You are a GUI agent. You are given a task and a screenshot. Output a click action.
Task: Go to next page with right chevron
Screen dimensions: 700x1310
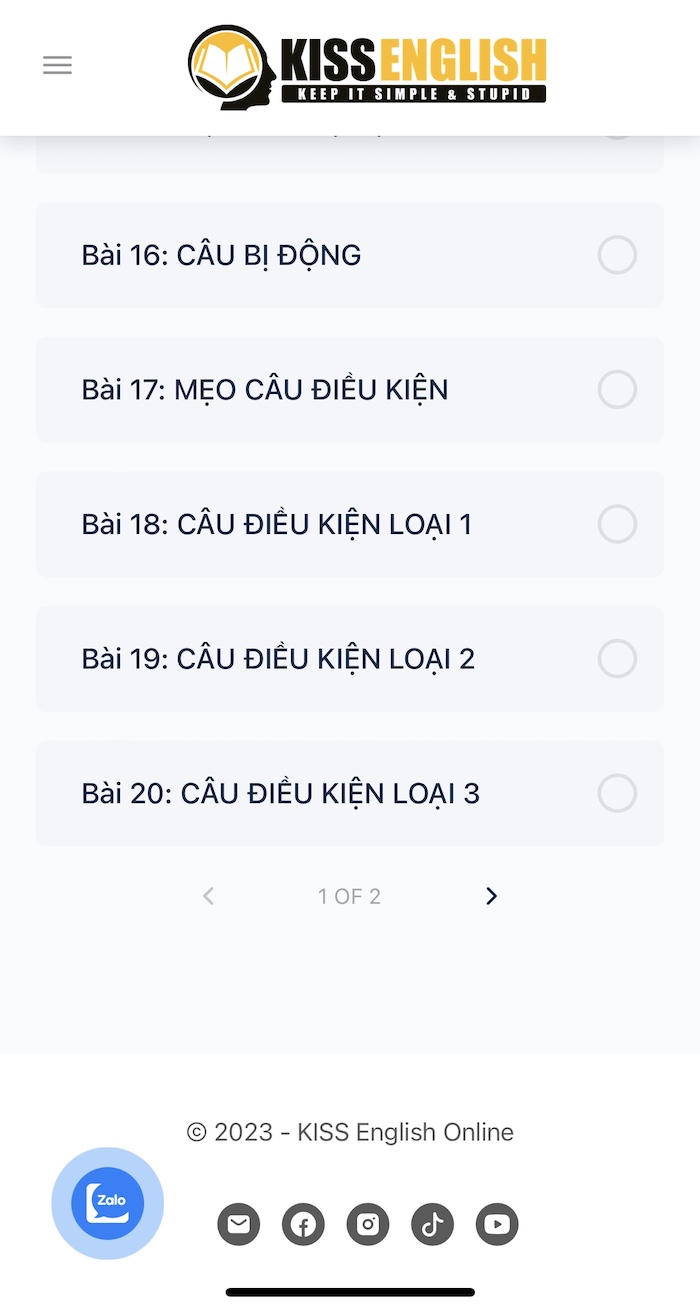[x=491, y=896]
